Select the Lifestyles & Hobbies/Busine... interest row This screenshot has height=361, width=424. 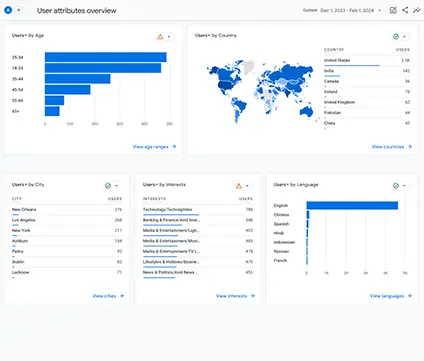click(198, 262)
